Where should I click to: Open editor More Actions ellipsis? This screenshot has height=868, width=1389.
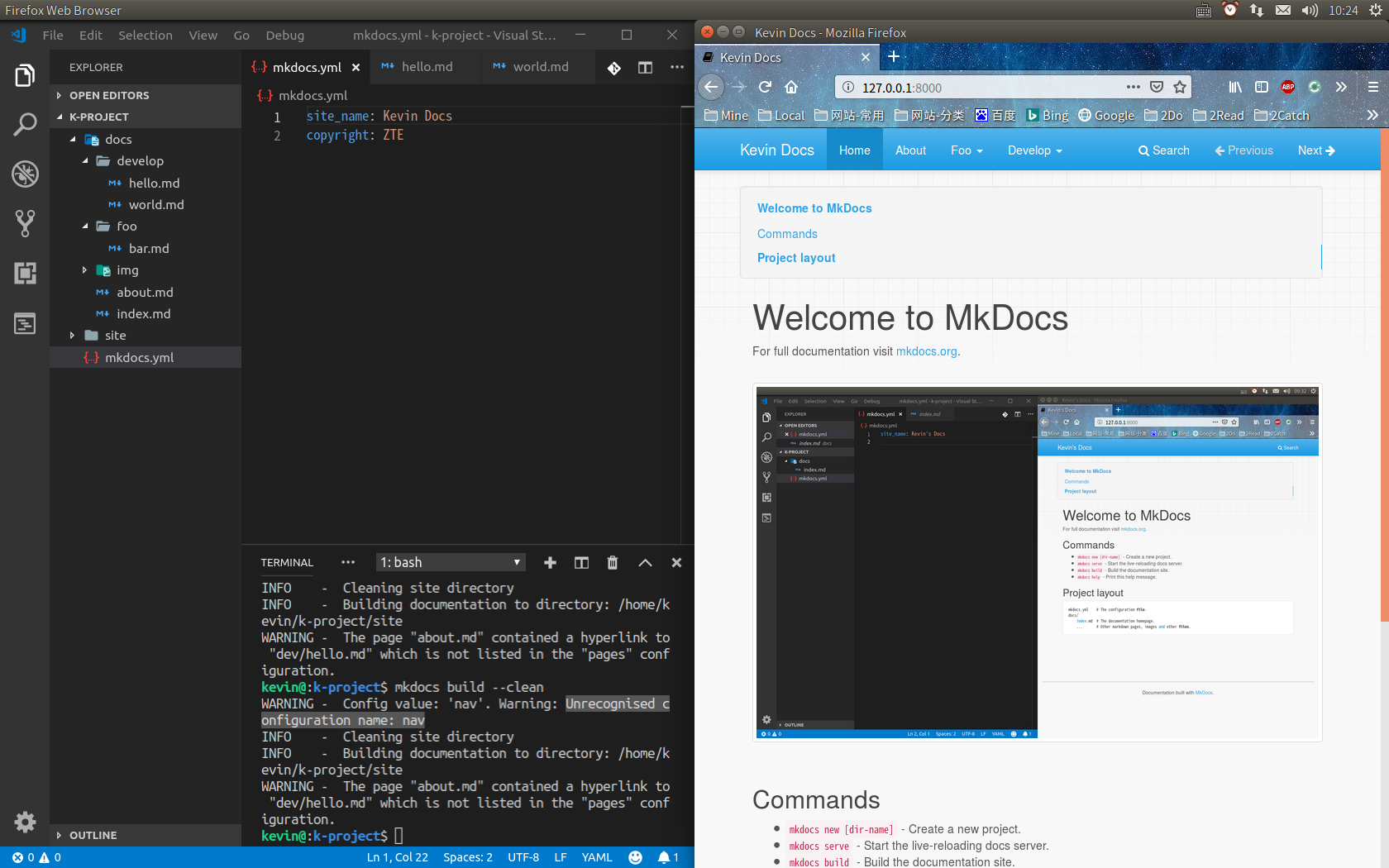(677, 68)
